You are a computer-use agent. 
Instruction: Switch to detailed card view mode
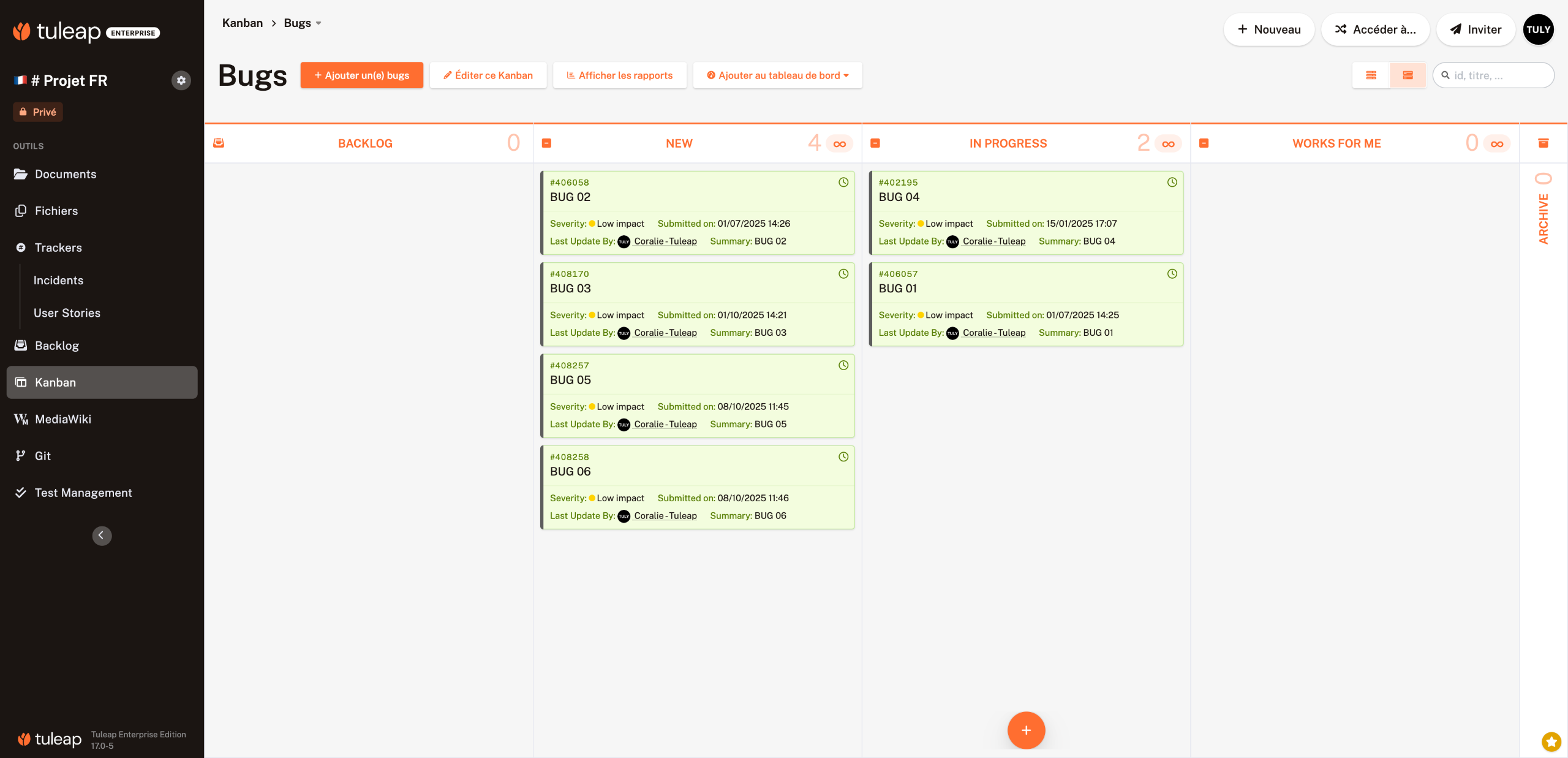[x=1408, y=75]
